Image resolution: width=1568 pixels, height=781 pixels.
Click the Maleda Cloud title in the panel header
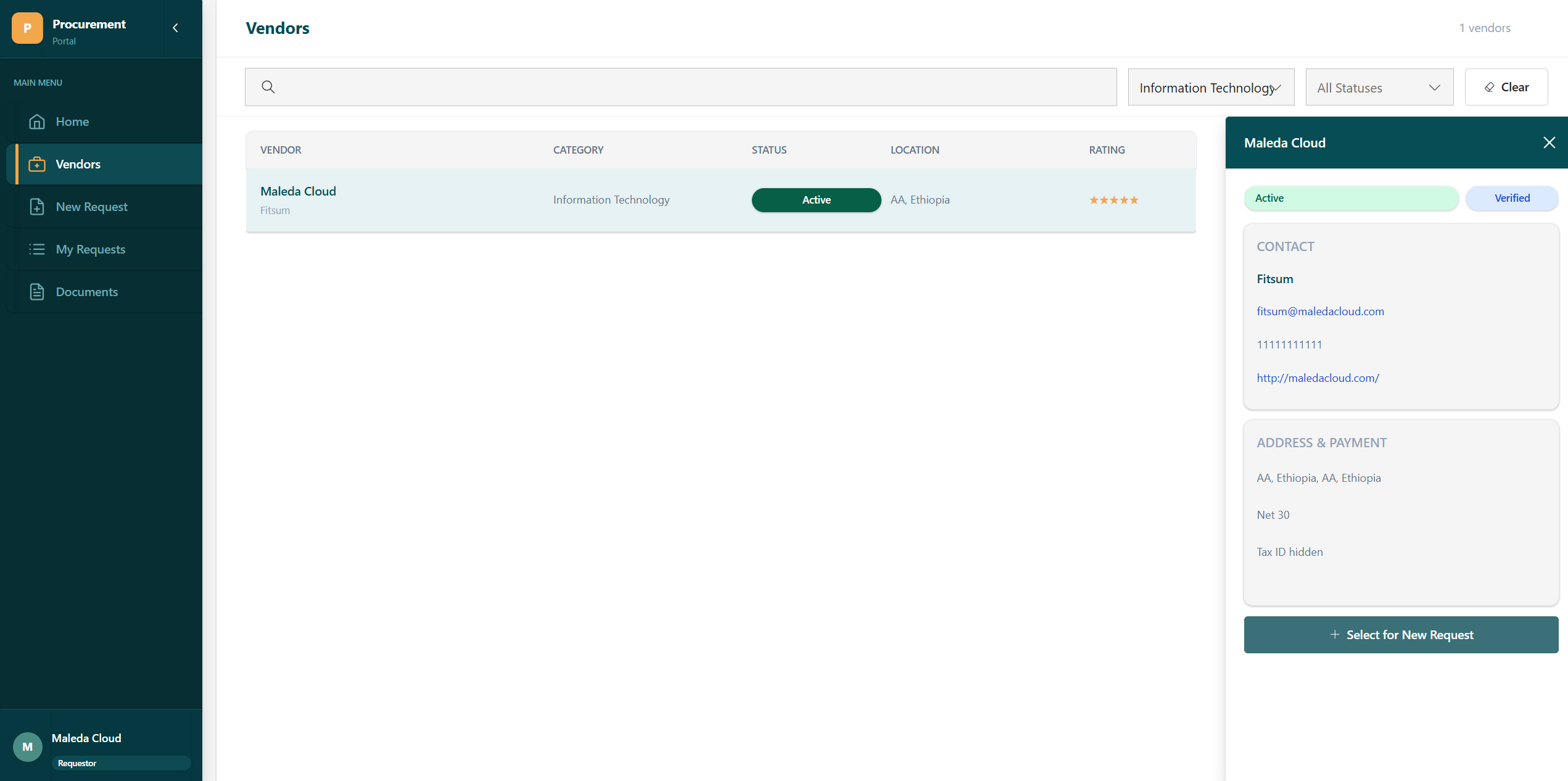[1284, 143]
